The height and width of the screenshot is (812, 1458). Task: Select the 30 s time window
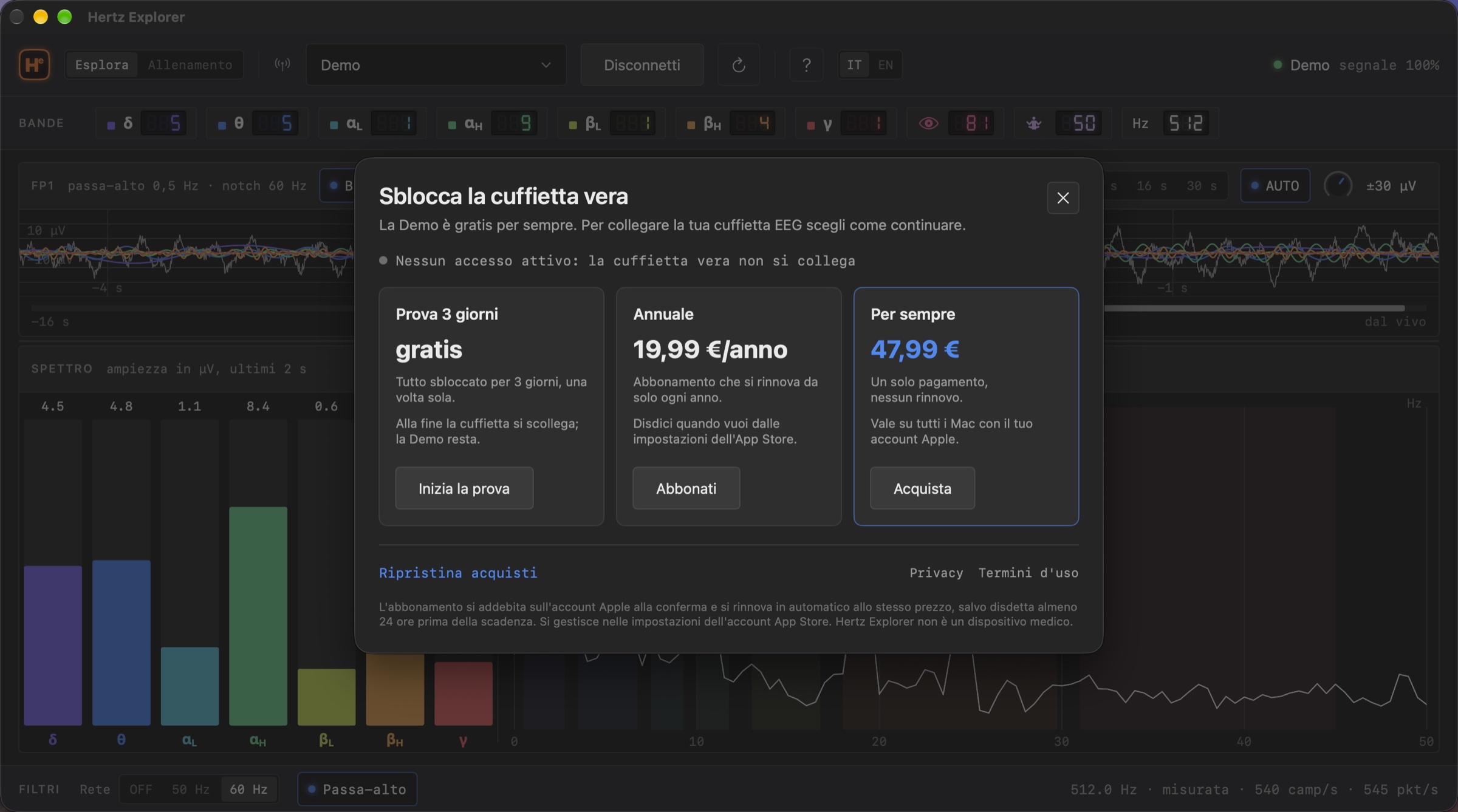1201,185
